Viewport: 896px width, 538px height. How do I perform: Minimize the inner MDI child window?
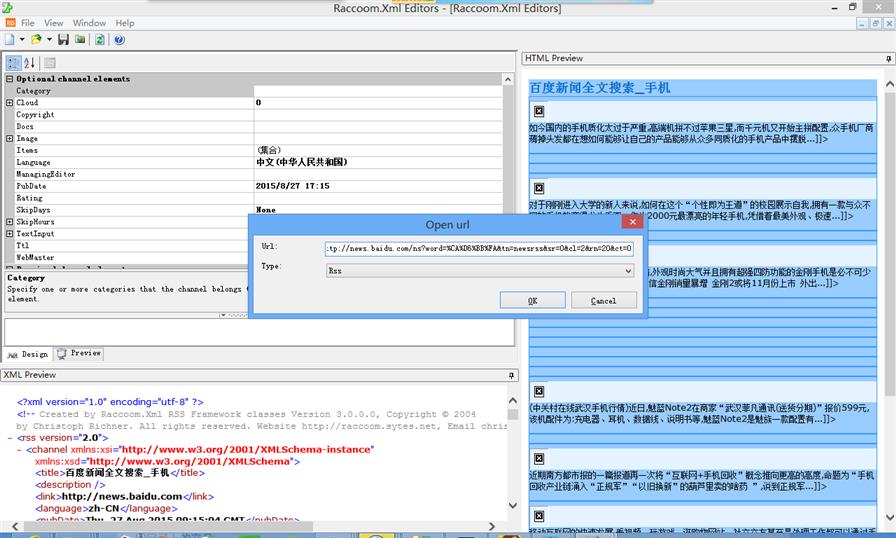point(863,23)
